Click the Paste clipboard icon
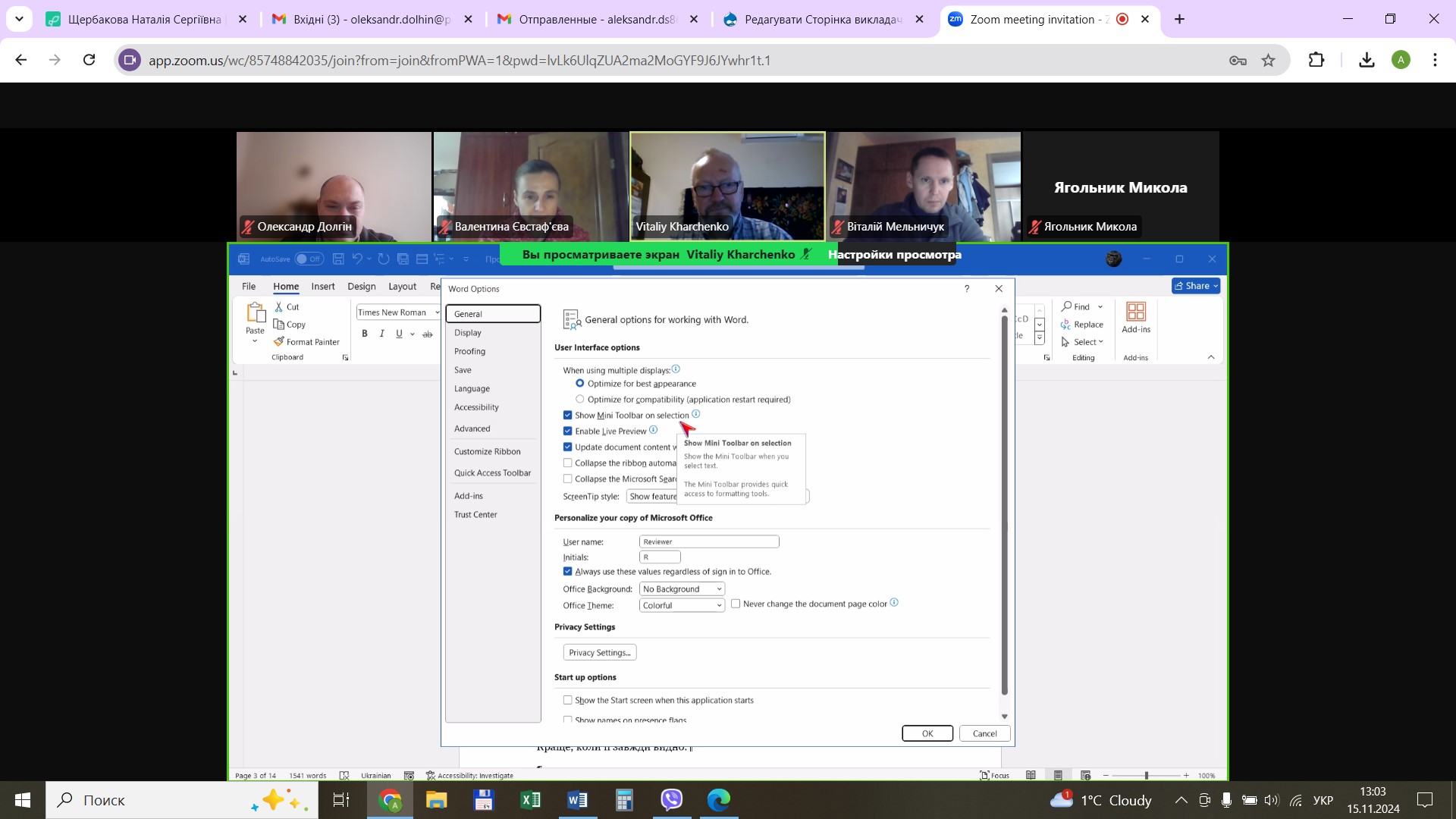 click(x=256, y=312)
